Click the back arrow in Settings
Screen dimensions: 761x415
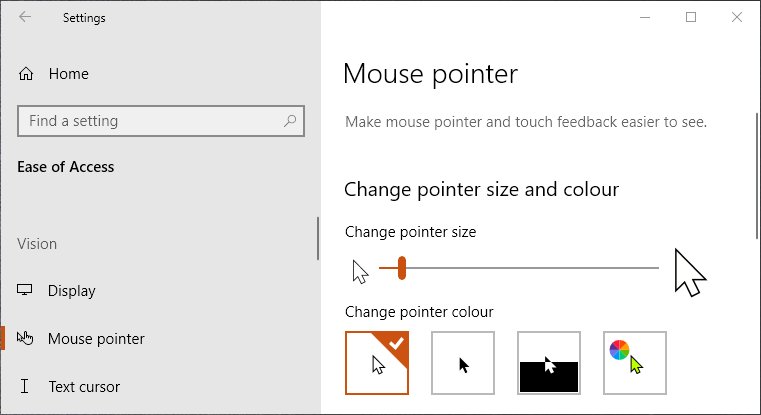click(25, 17)
